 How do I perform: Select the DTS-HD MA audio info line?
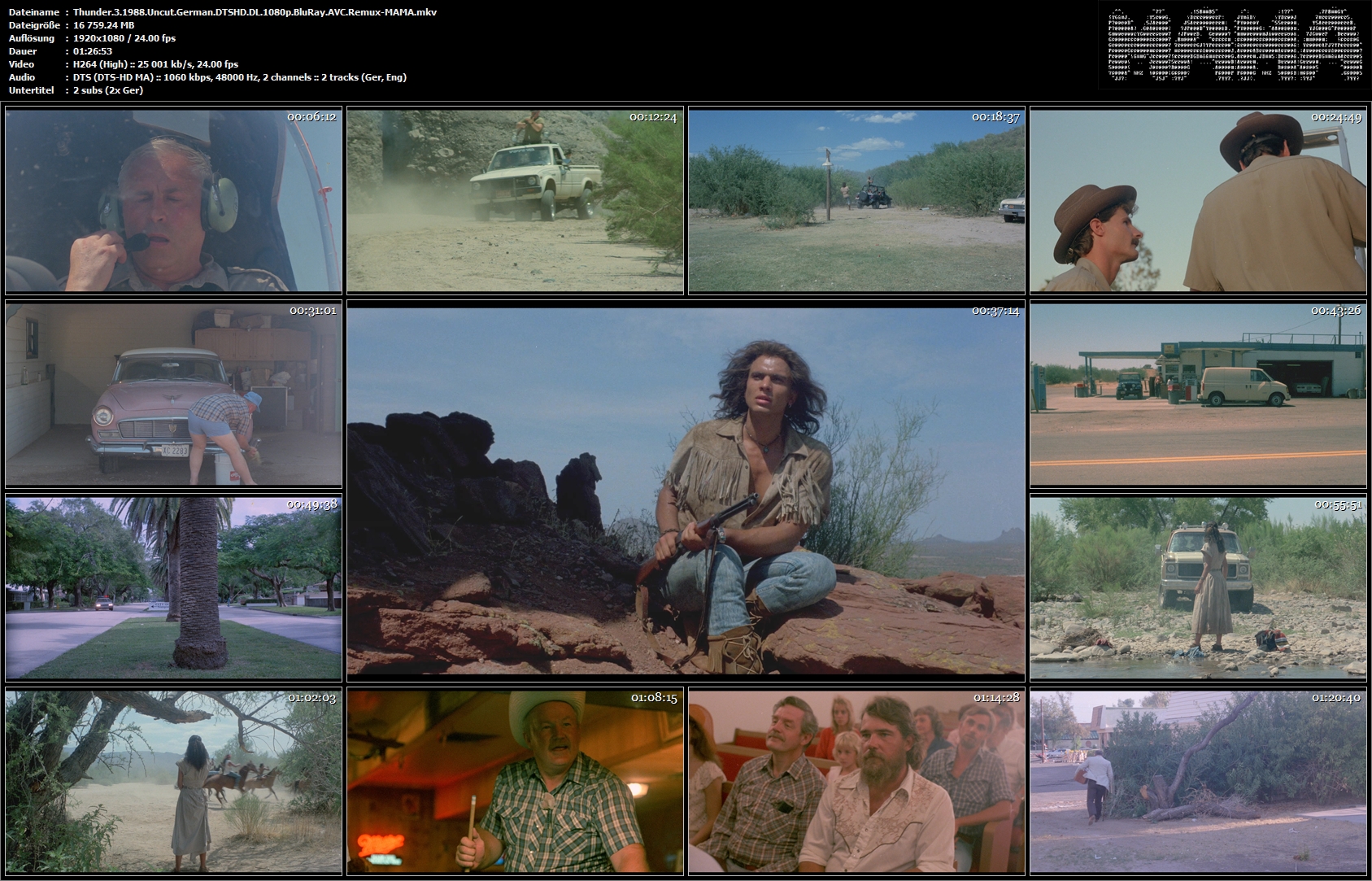coord(240,77)
